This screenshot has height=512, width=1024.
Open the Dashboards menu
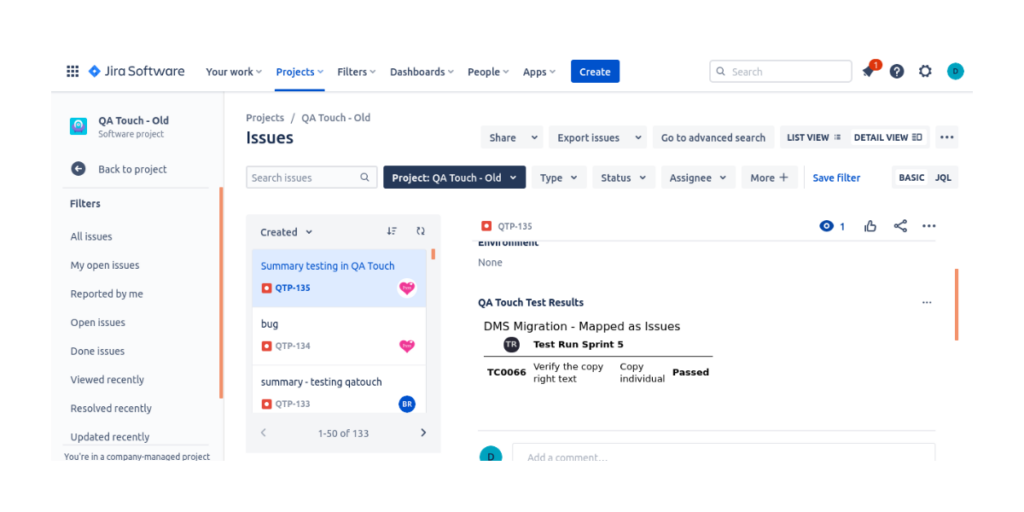[422, 72]
